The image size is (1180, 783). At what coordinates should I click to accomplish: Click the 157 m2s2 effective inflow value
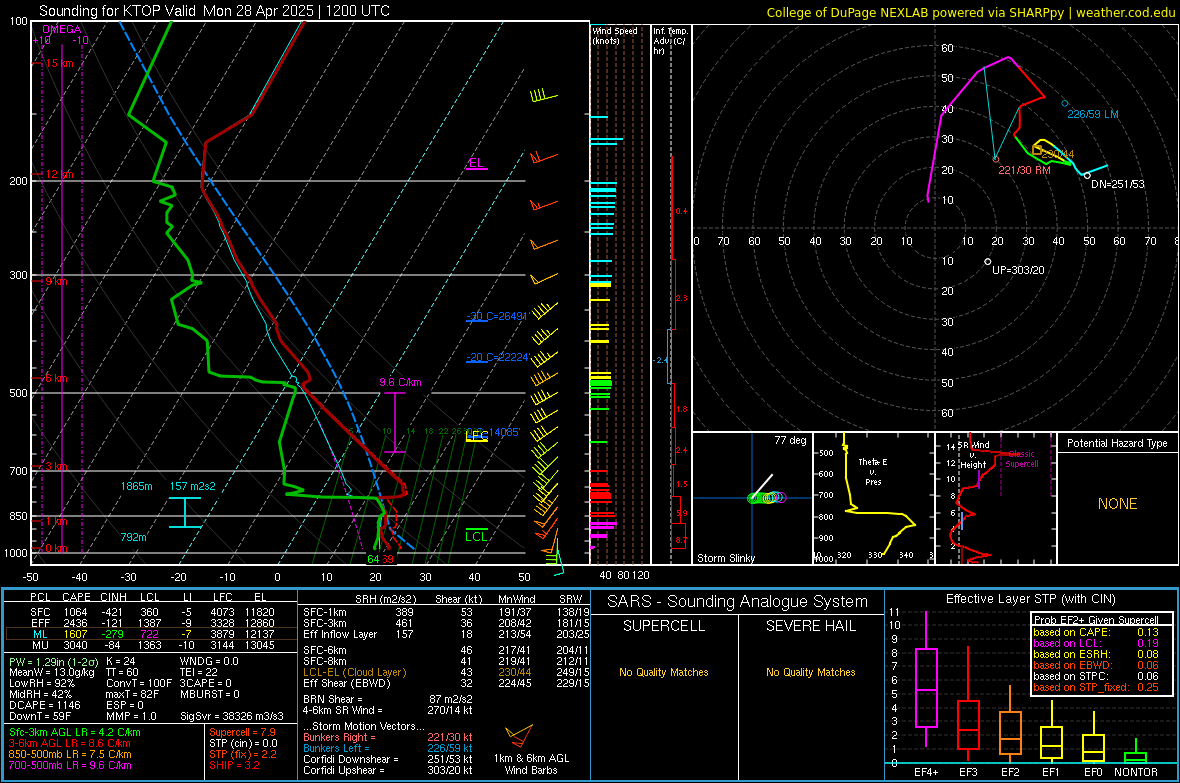tap(192, 486)
